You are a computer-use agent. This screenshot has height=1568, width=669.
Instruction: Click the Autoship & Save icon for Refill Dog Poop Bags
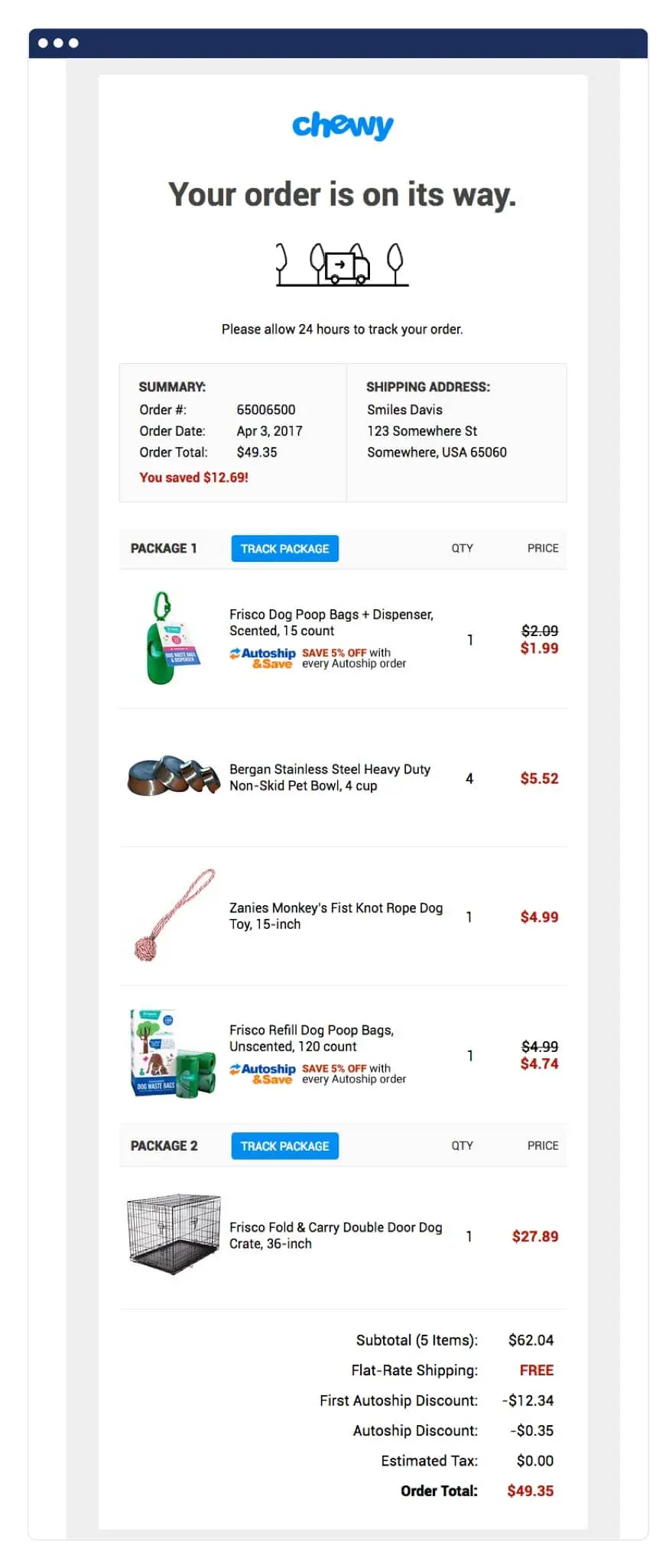point(263,1073)
